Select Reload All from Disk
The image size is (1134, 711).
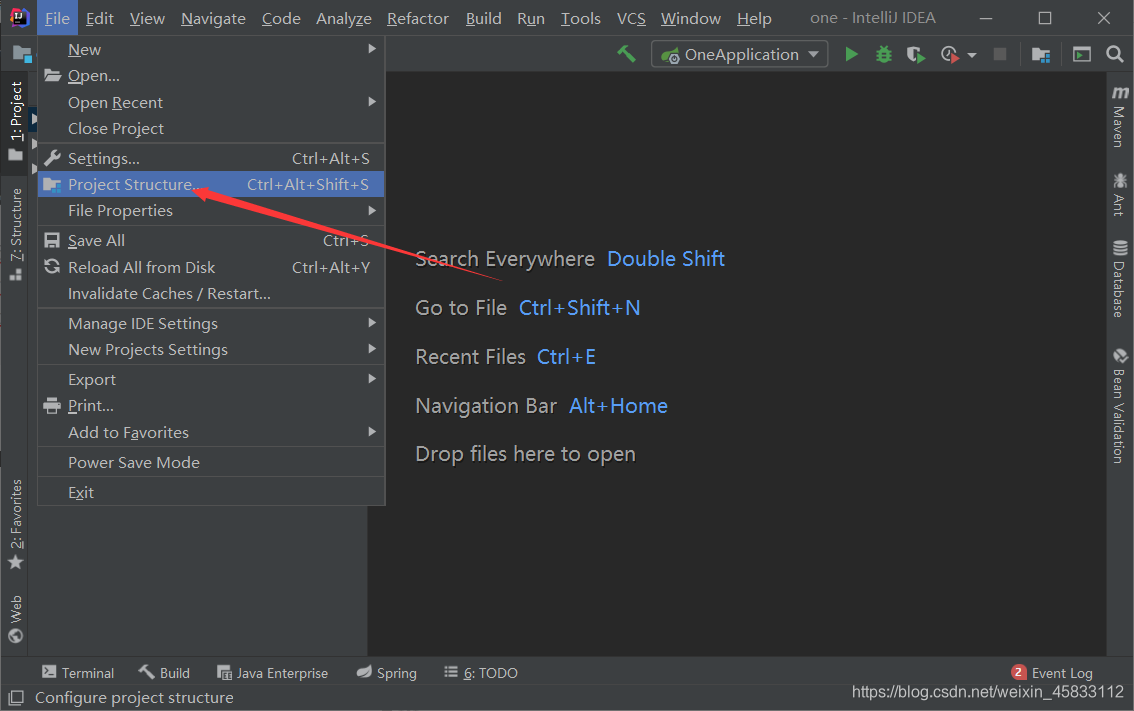point(211,267)
